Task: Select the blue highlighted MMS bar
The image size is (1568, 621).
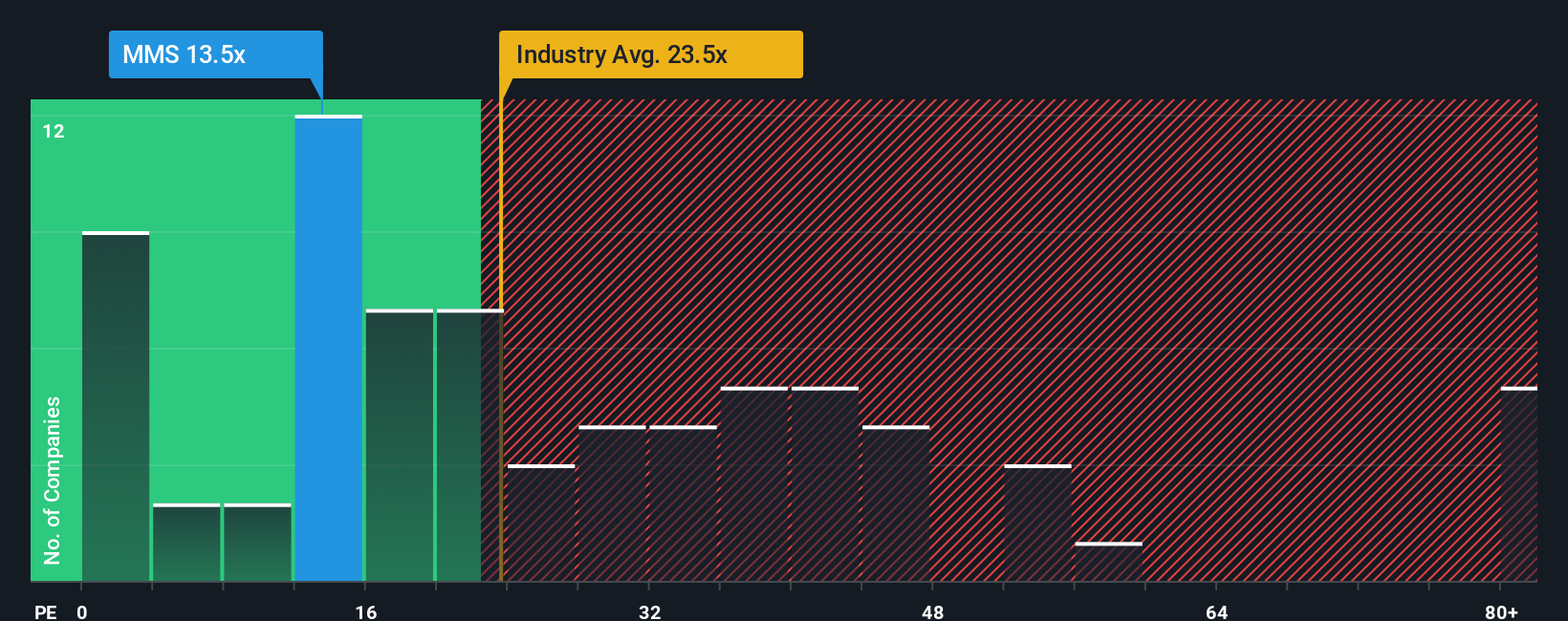Action: click(x=329, y=348)
